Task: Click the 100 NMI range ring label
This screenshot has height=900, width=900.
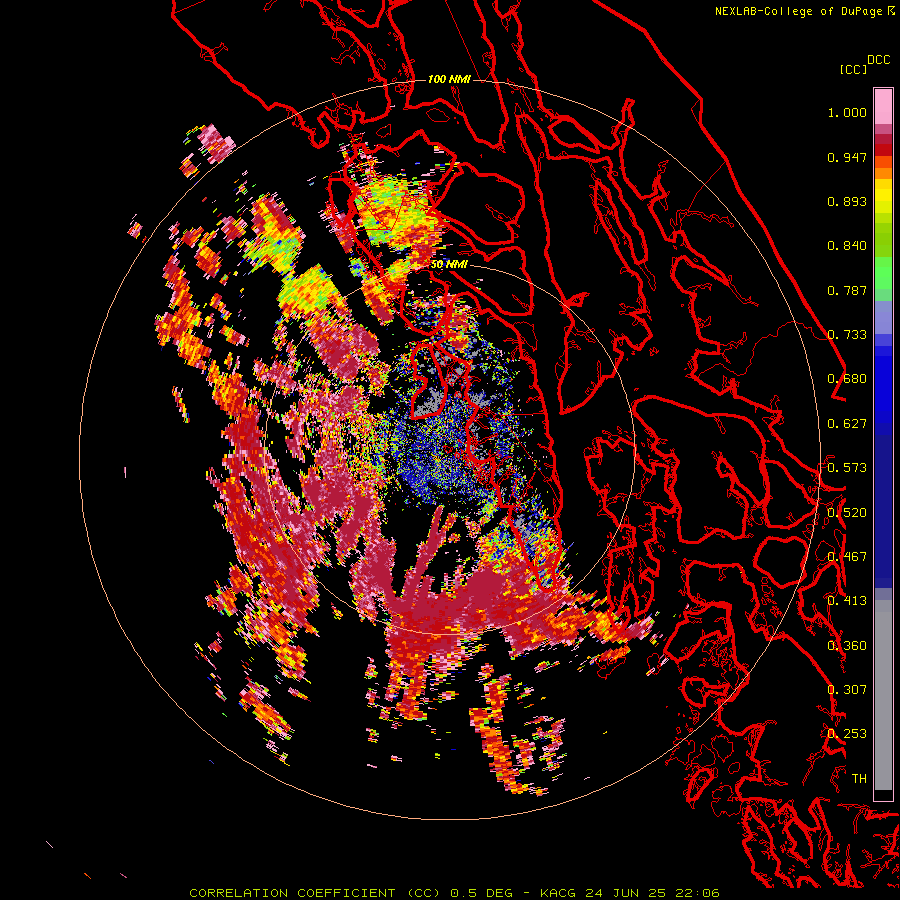Action: [449, 79]
